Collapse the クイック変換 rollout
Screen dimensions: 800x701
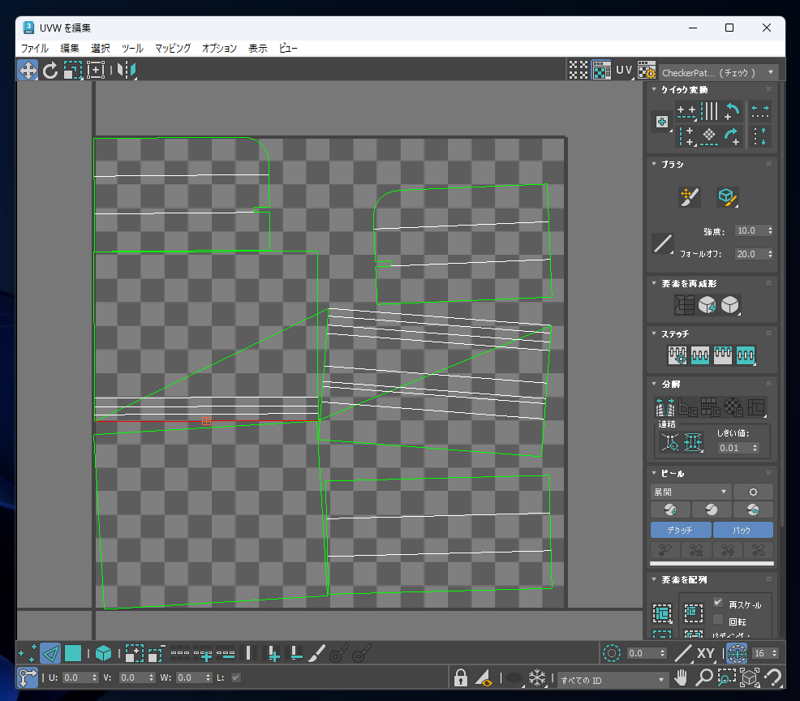tap(654, 89)
